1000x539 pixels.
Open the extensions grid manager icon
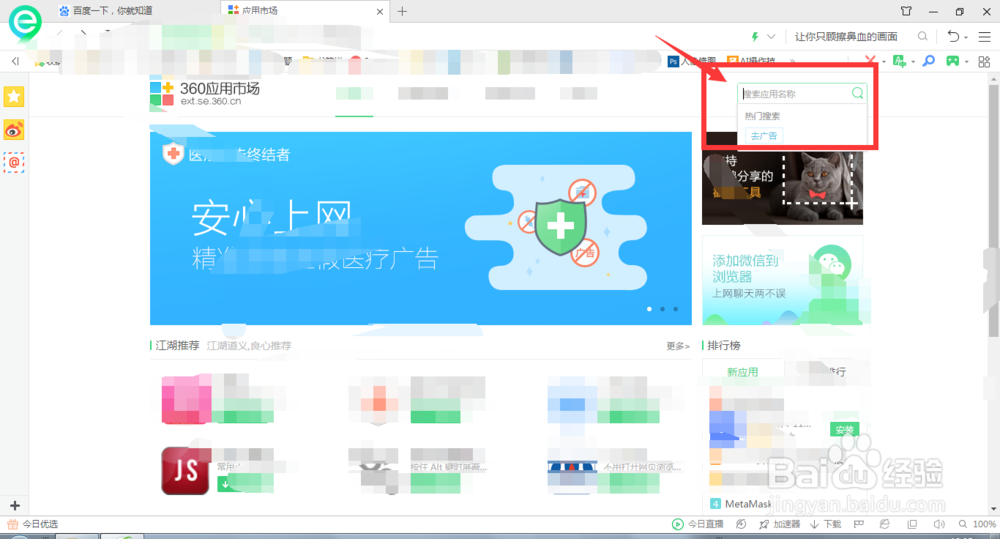[x=984, y=61]
